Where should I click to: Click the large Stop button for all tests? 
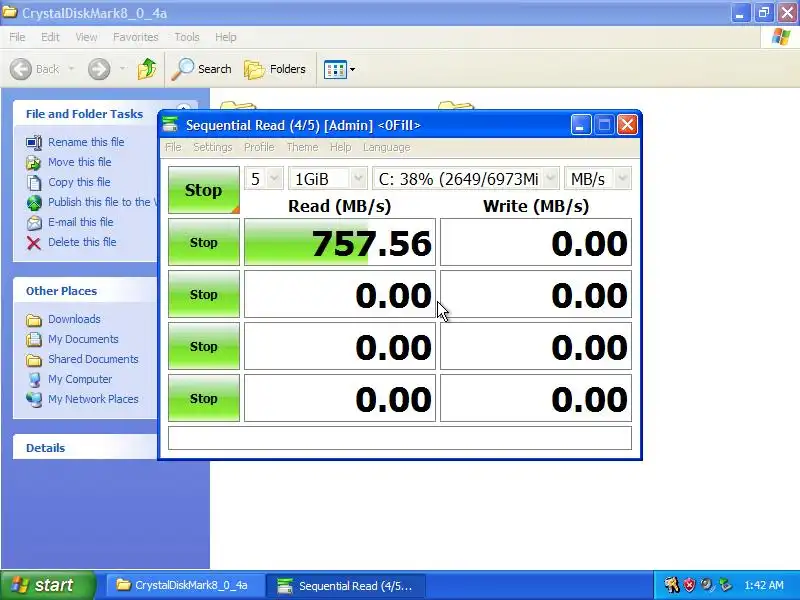tap(204, 190)
